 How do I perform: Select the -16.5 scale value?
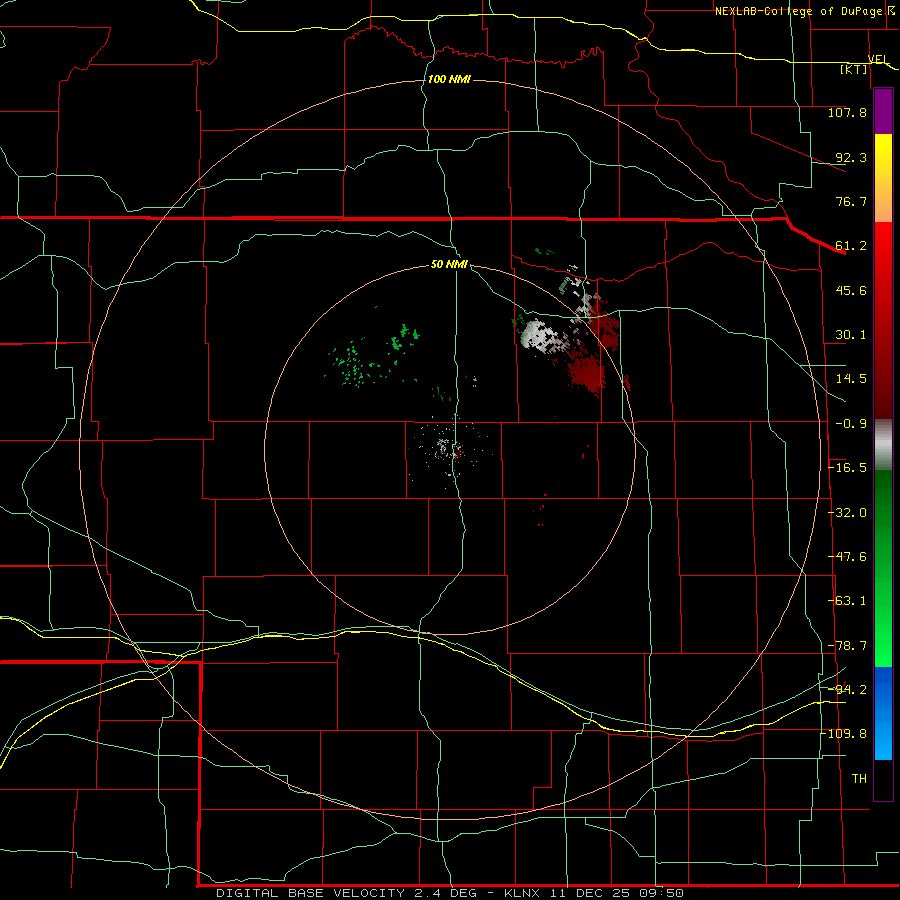click(x=848, y=468)
